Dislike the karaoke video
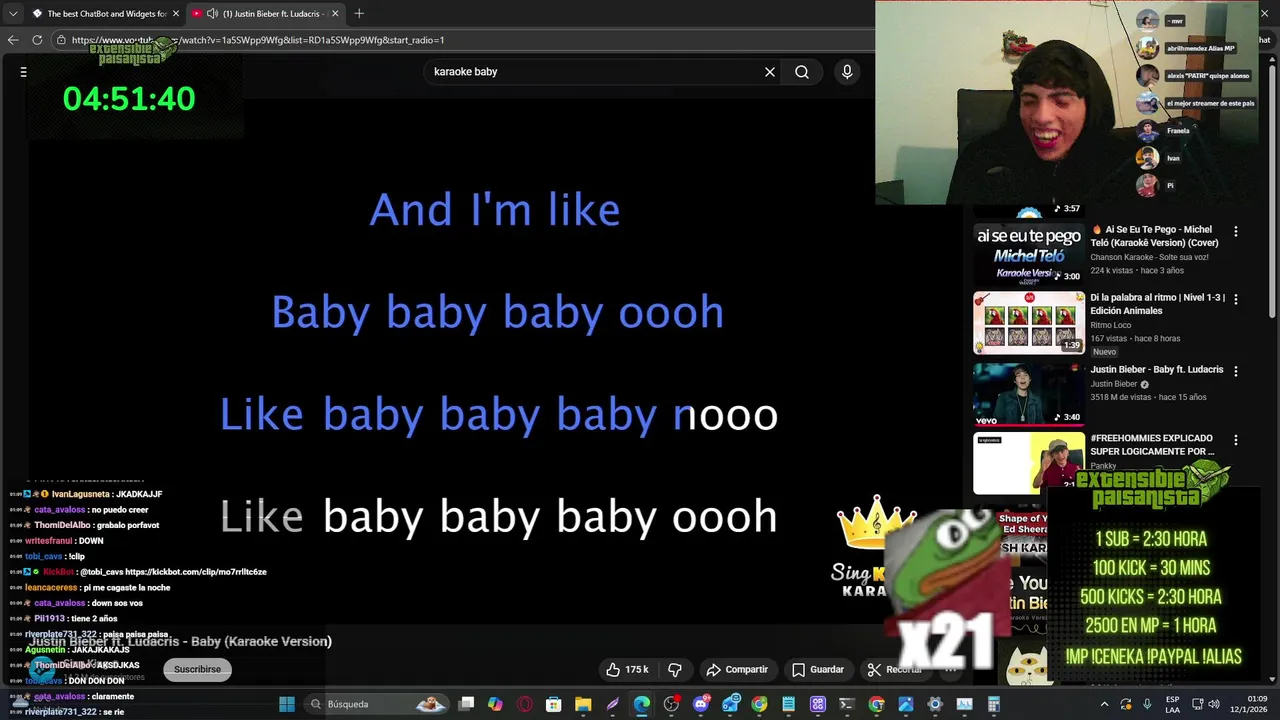 [675, 669]
